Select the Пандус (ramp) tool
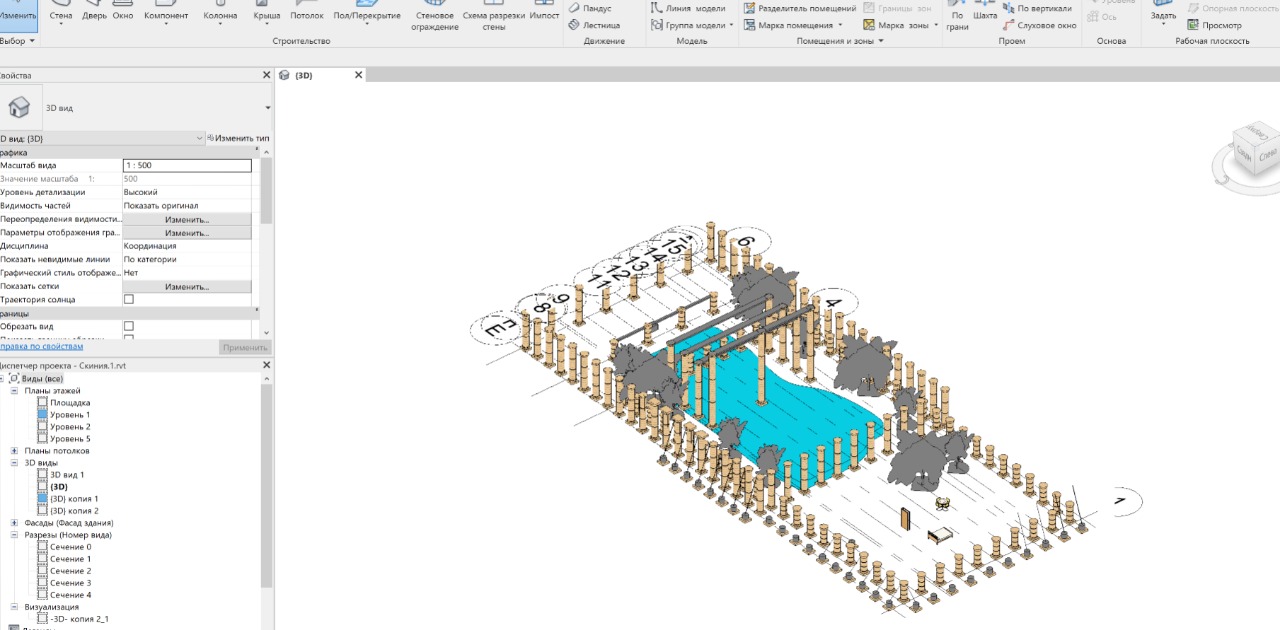 pyautogui.click(x=596, y=8)
